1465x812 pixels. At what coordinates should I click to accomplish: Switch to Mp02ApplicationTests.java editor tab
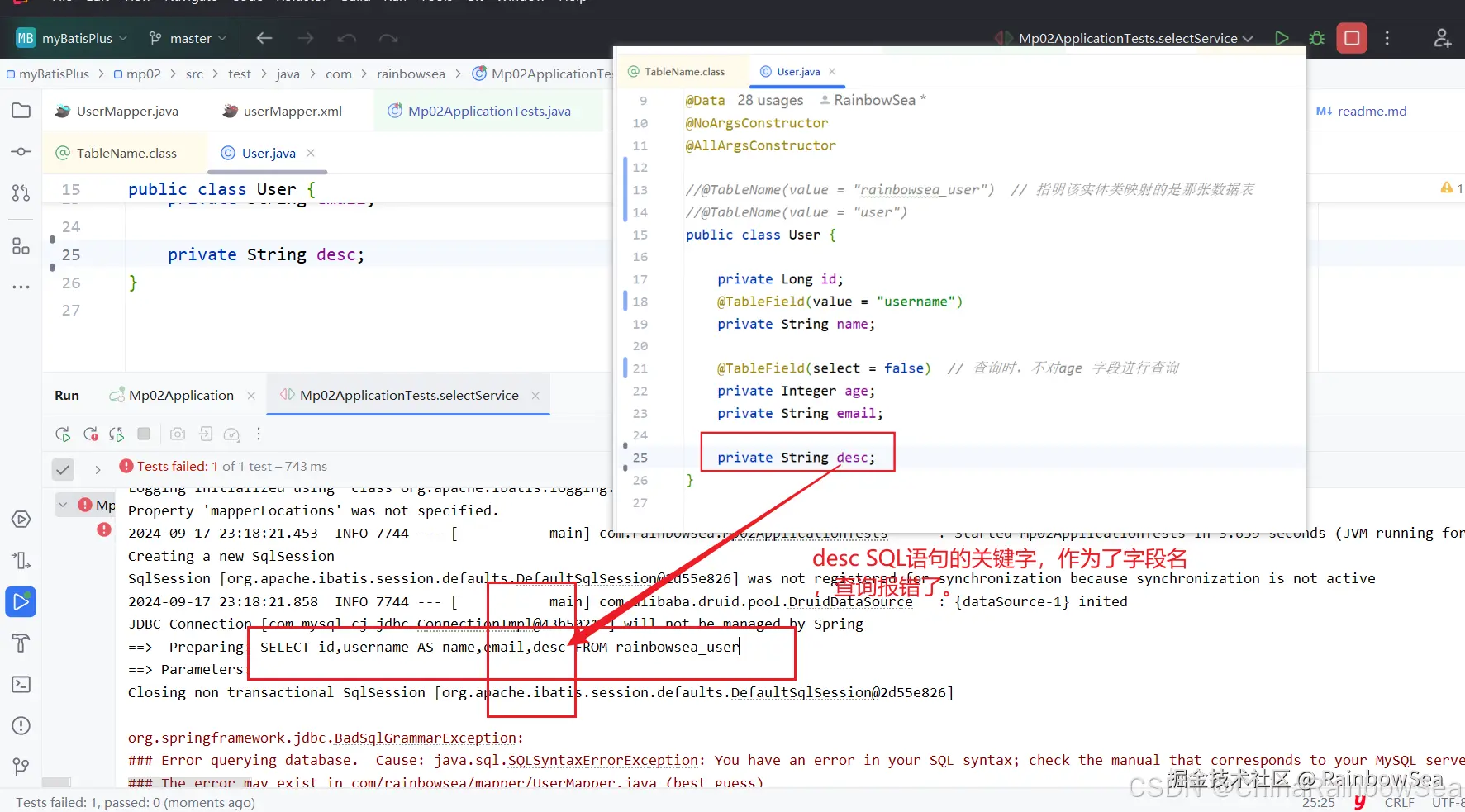(x=480, y=111)
